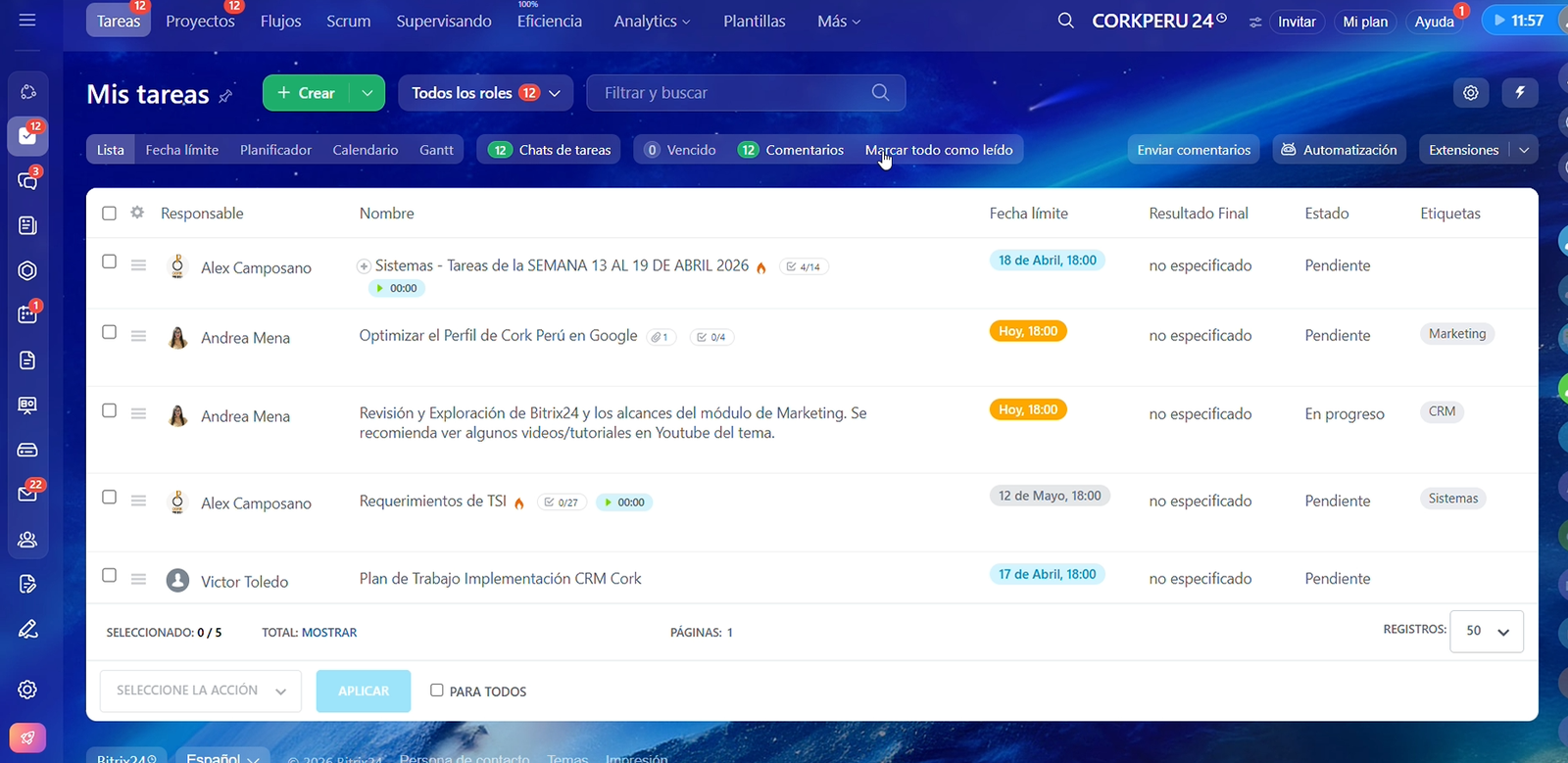
Task: Start the 00:00 timer on Requerimientos de TSI
Action: (624, 502)
